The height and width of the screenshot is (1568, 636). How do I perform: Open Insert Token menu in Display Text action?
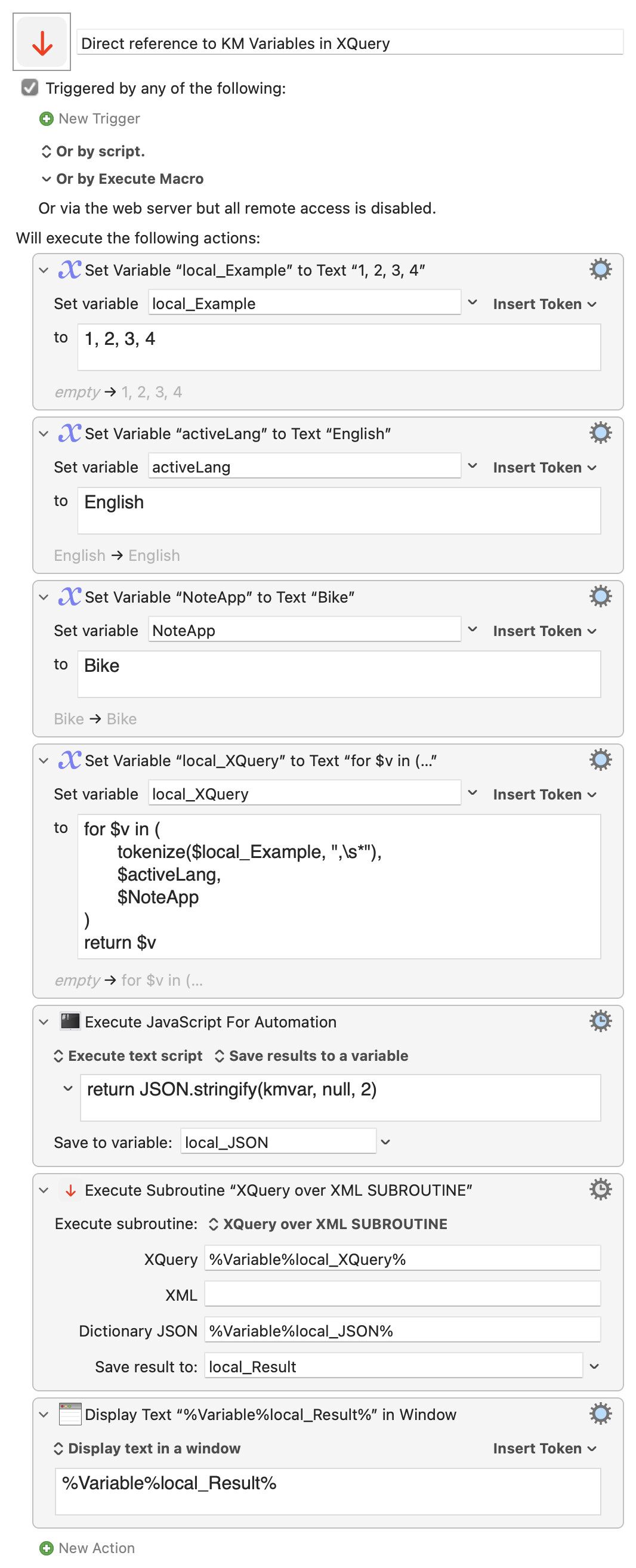tap(544, 1448)
